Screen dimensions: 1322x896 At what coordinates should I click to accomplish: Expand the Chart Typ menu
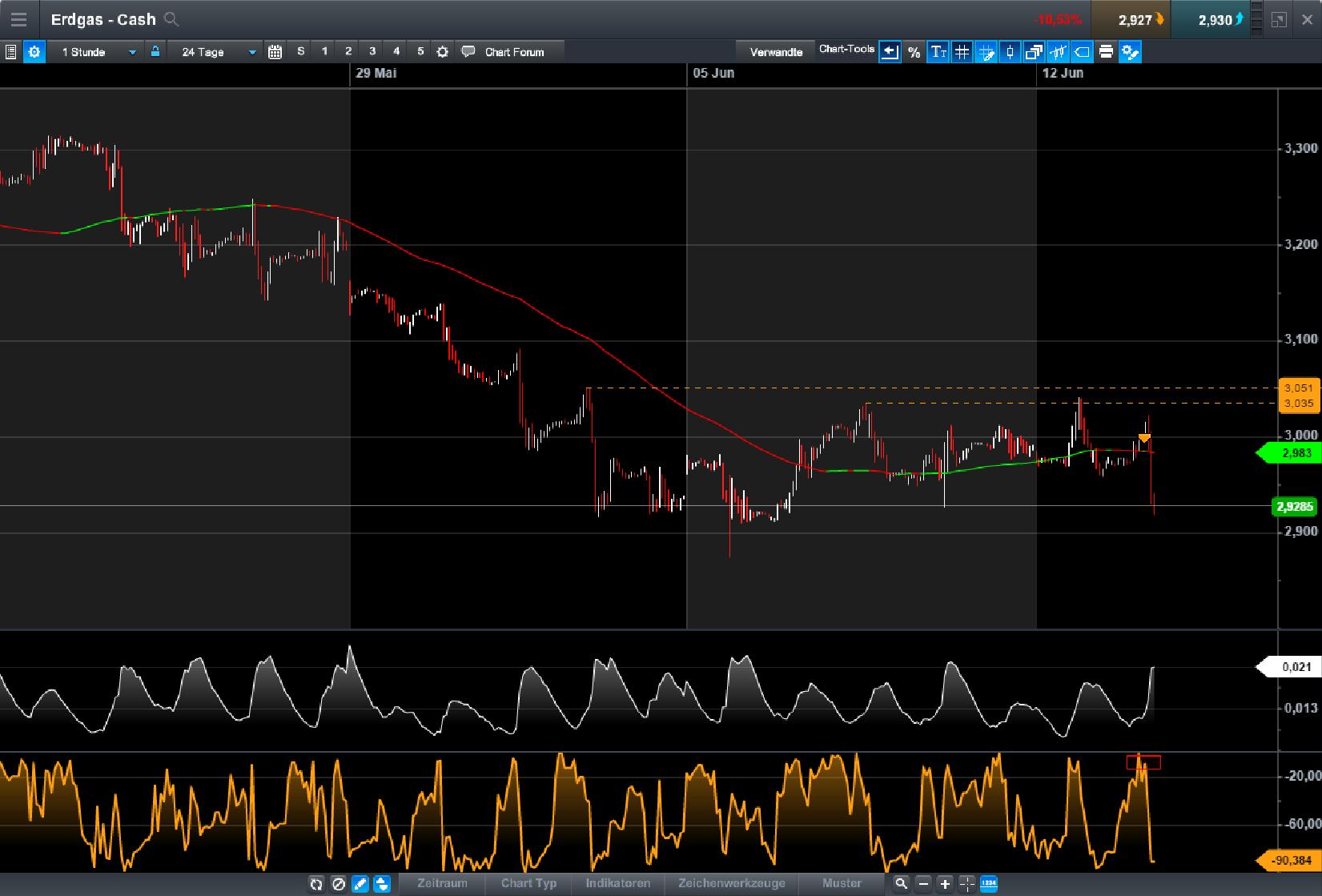point(528,884)
